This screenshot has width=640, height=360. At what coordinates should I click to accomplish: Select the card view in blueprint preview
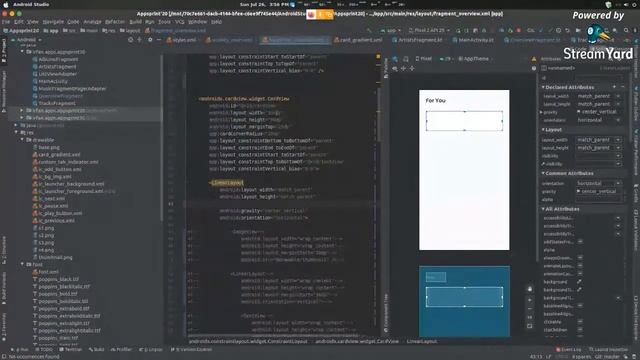click(x=464, y=297)
